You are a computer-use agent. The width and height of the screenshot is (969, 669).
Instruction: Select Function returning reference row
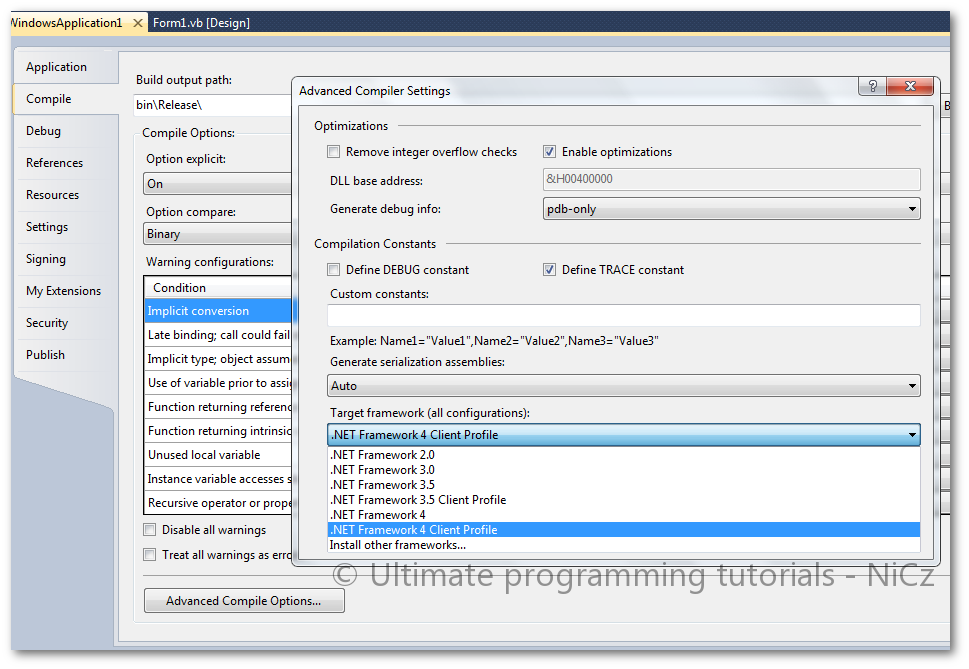click(218, 407)
